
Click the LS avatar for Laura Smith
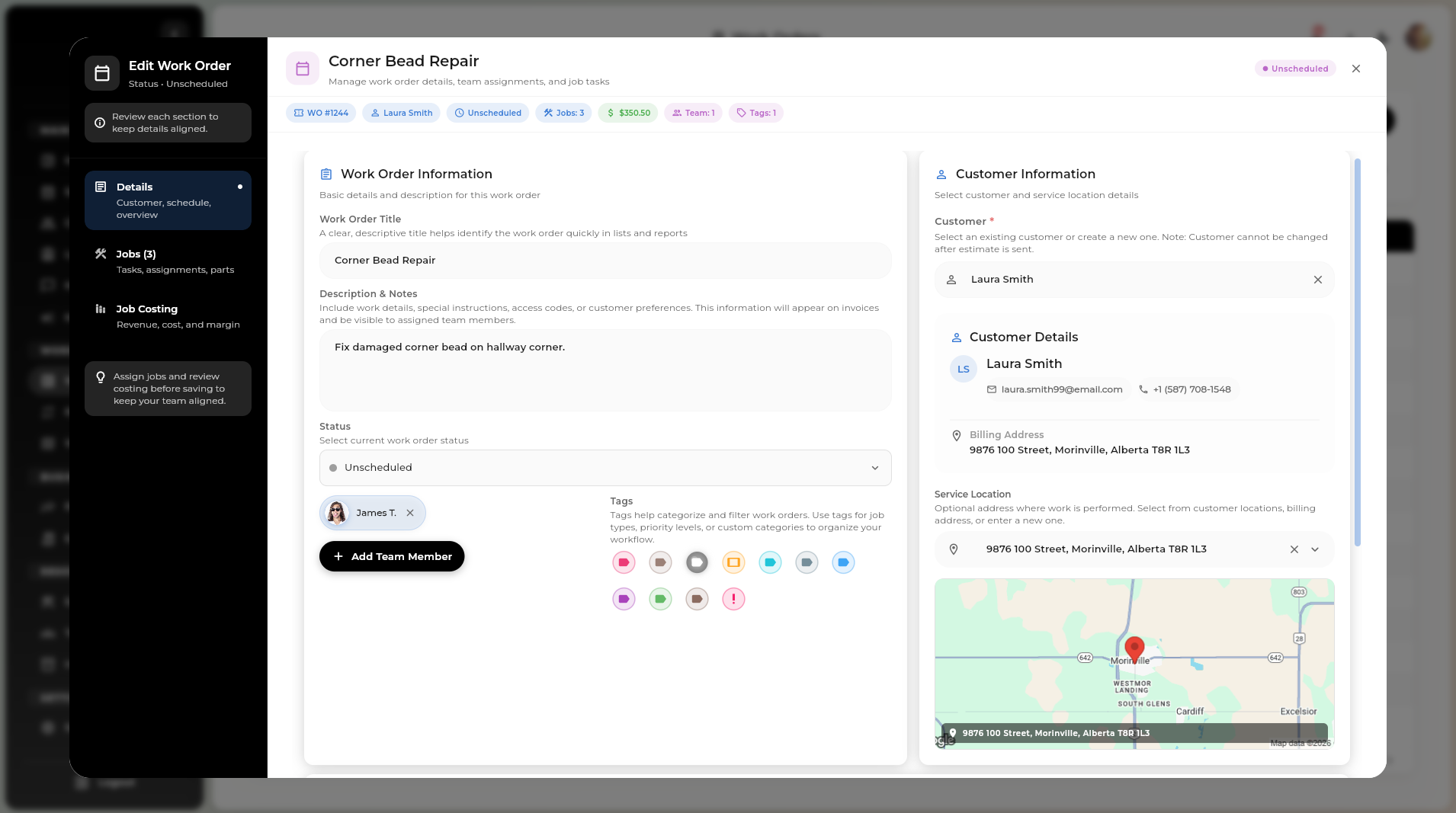coord(963,368)
